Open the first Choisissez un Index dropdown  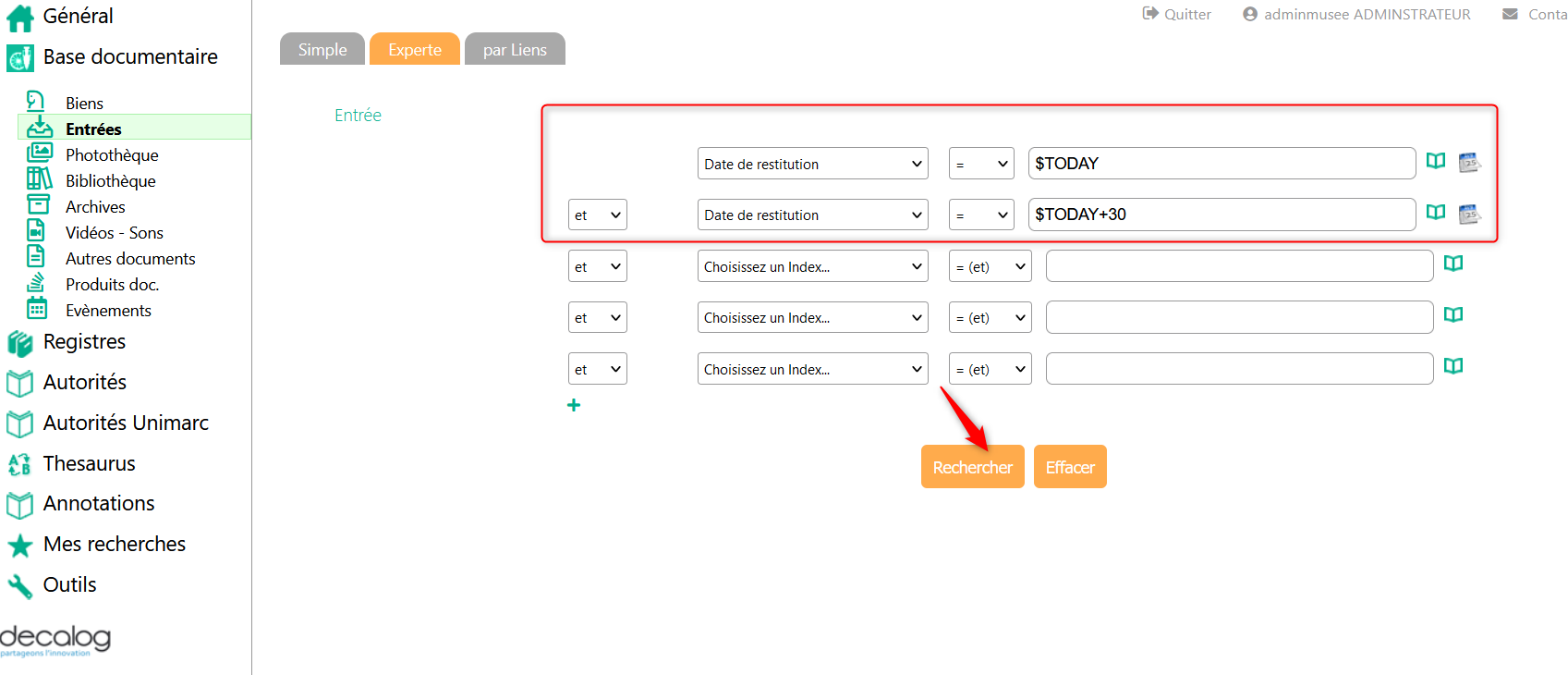[x=812, y=266]
